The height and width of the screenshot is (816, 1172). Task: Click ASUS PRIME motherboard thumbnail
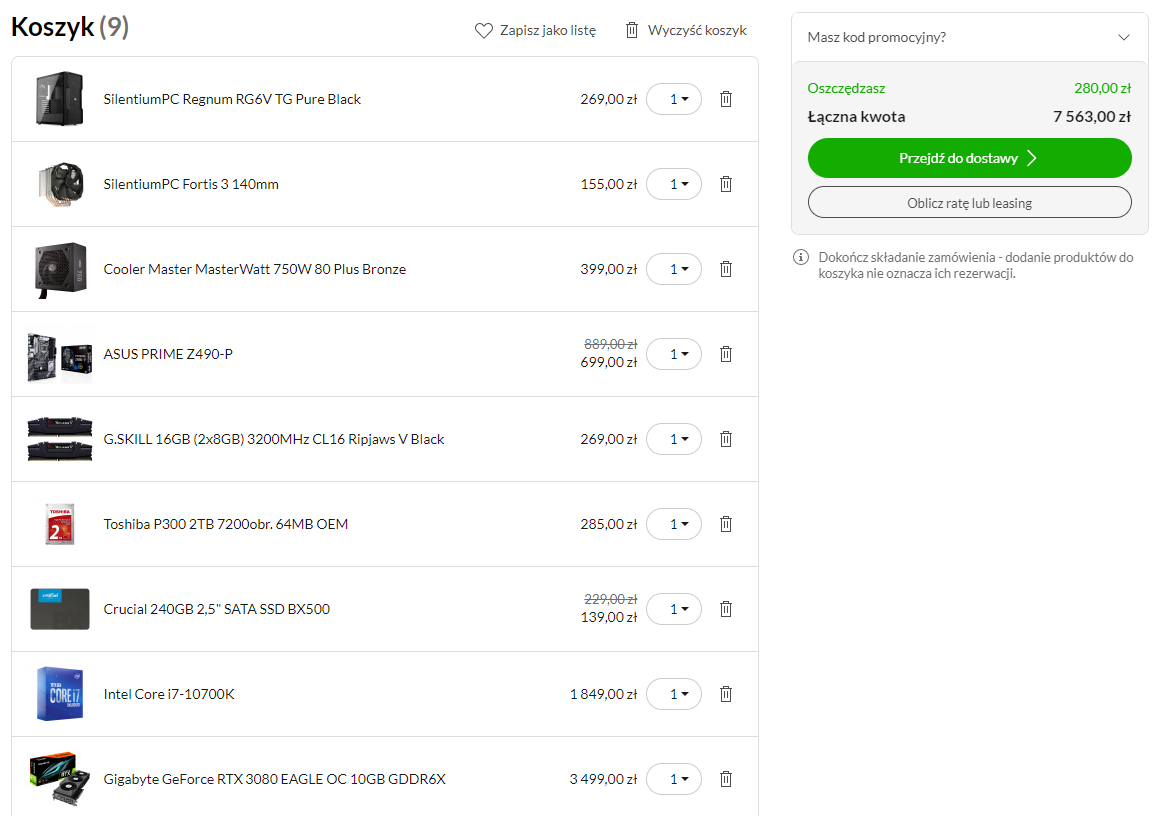coord(60,357)
